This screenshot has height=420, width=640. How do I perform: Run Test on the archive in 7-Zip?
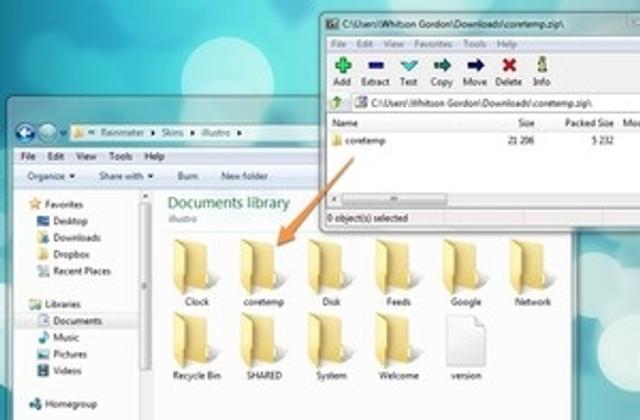[x=409, y=72]
